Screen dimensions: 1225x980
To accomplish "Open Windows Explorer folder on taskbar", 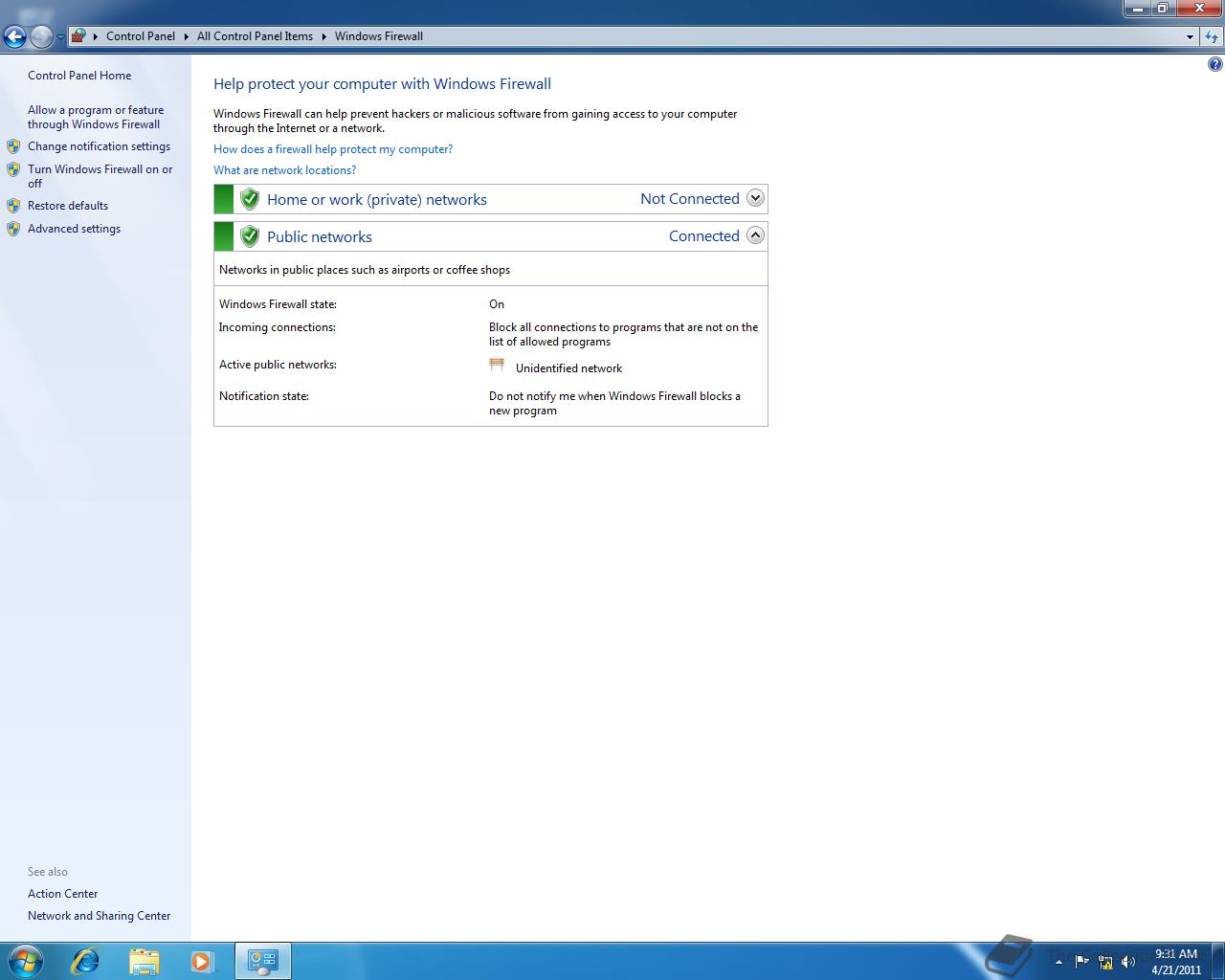I will (144, 961).
